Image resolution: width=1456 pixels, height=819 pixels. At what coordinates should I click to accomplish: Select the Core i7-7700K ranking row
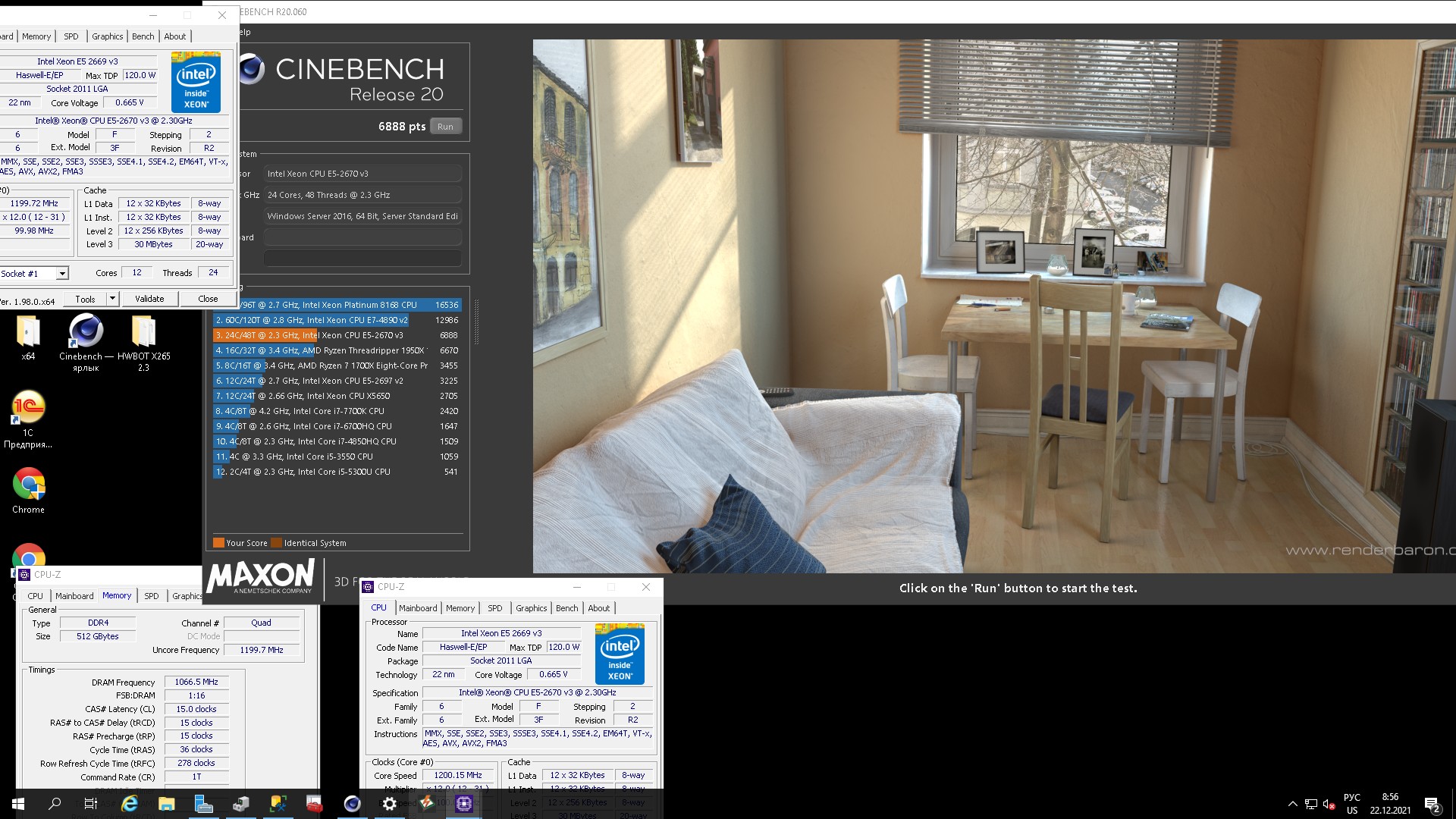tap(337, 411)
